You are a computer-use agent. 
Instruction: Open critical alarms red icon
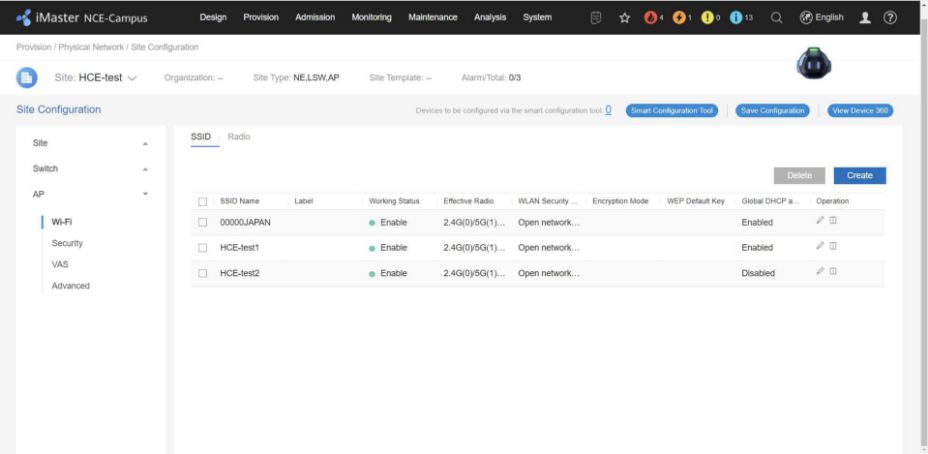tap(650, 18)
